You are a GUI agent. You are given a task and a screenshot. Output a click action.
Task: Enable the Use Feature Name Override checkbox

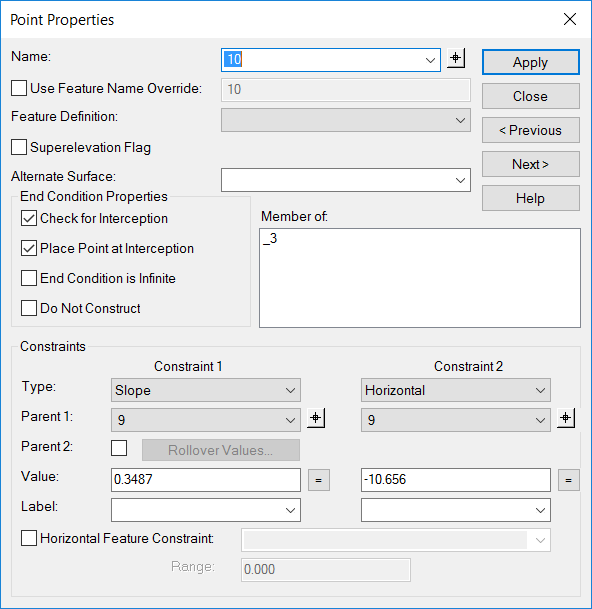[x=19, y=88]
